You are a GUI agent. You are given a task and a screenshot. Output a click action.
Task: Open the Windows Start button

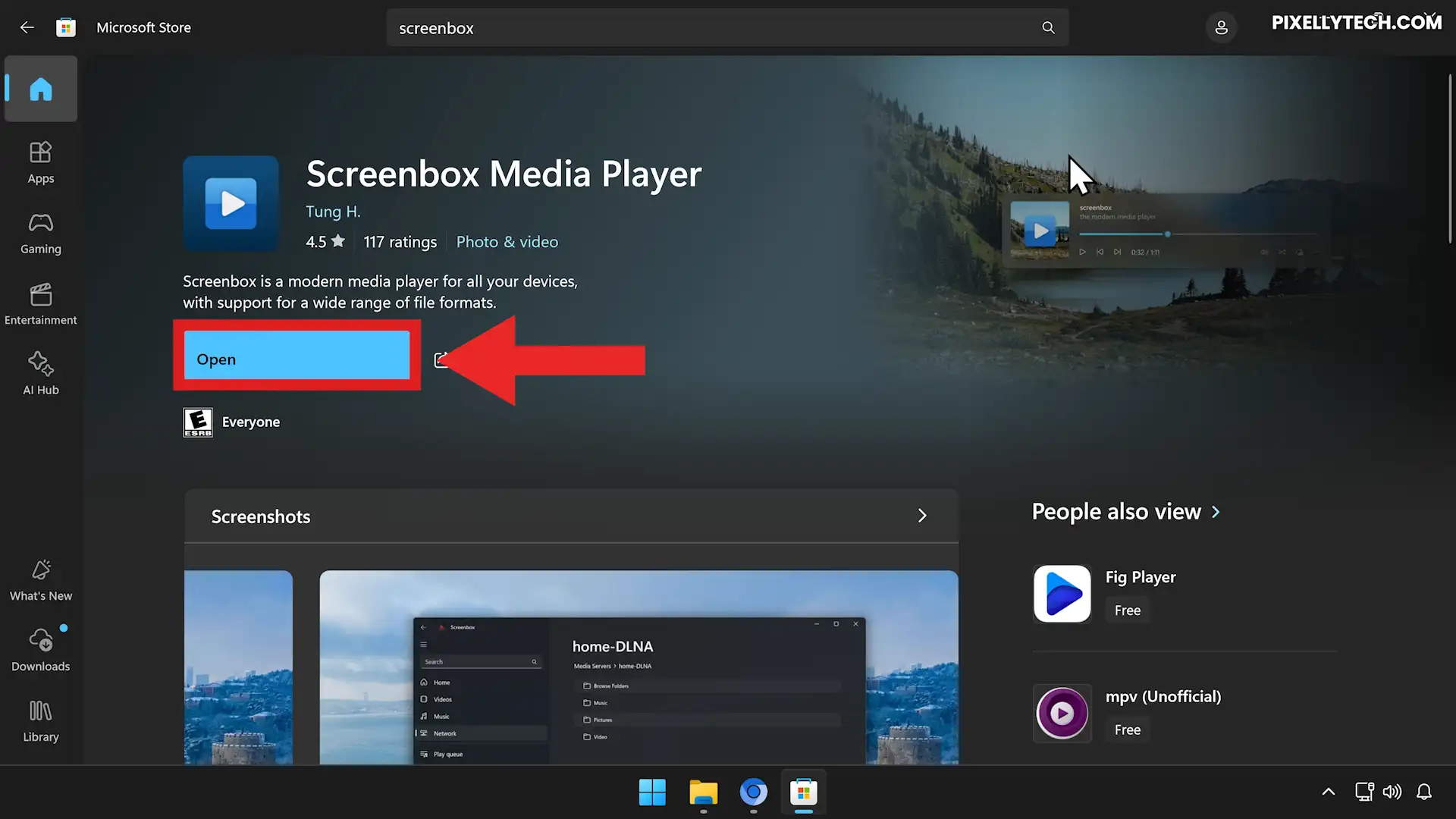click(x=652, y=792)
